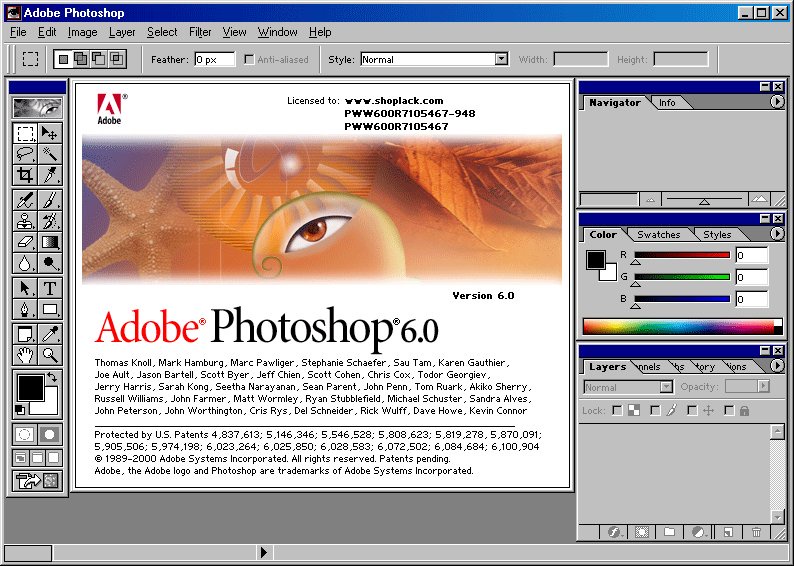Open the Style dropdown in options bar

(434, 59)
